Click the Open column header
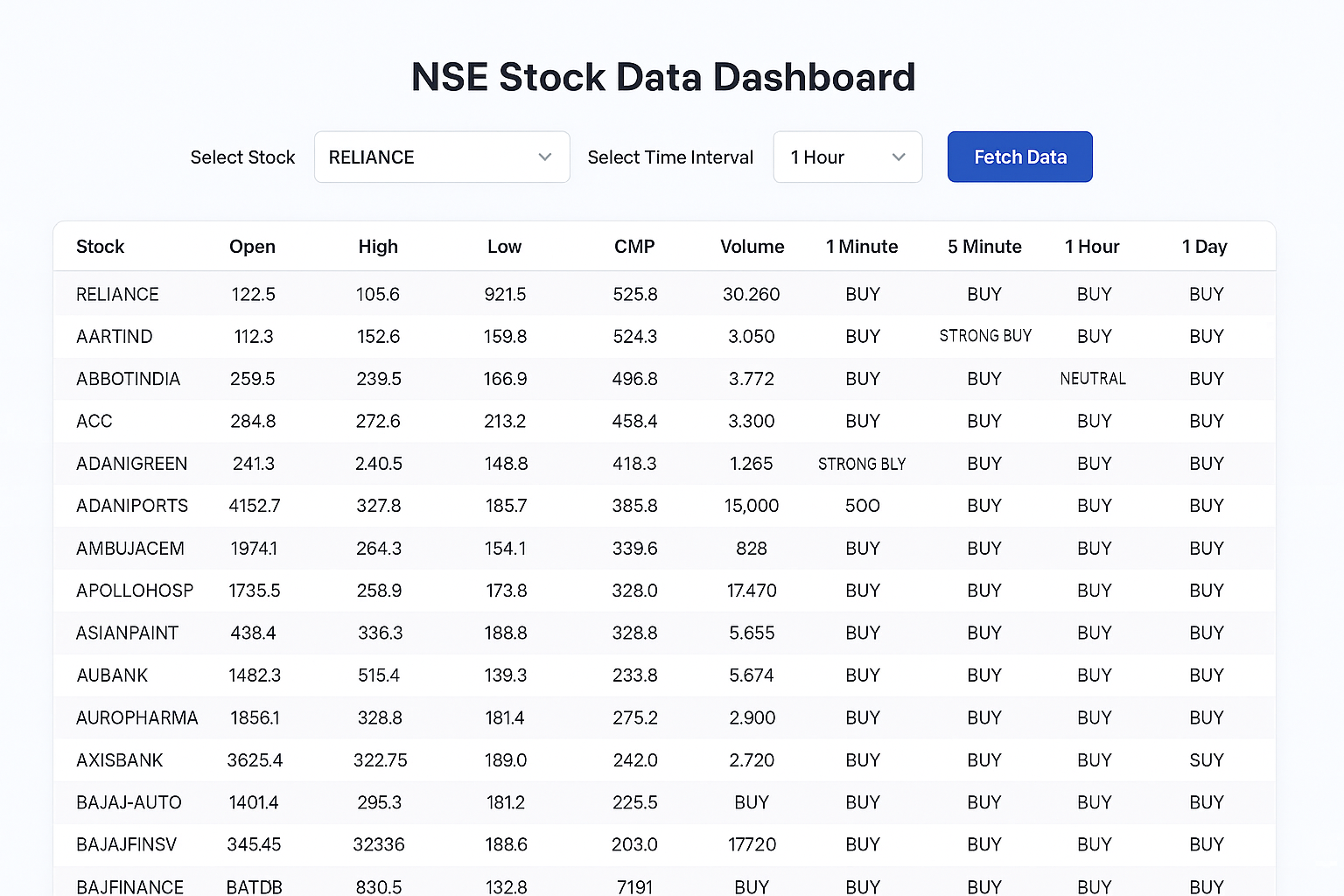The height and width of the screenshot is (896, 1344). 252,247
